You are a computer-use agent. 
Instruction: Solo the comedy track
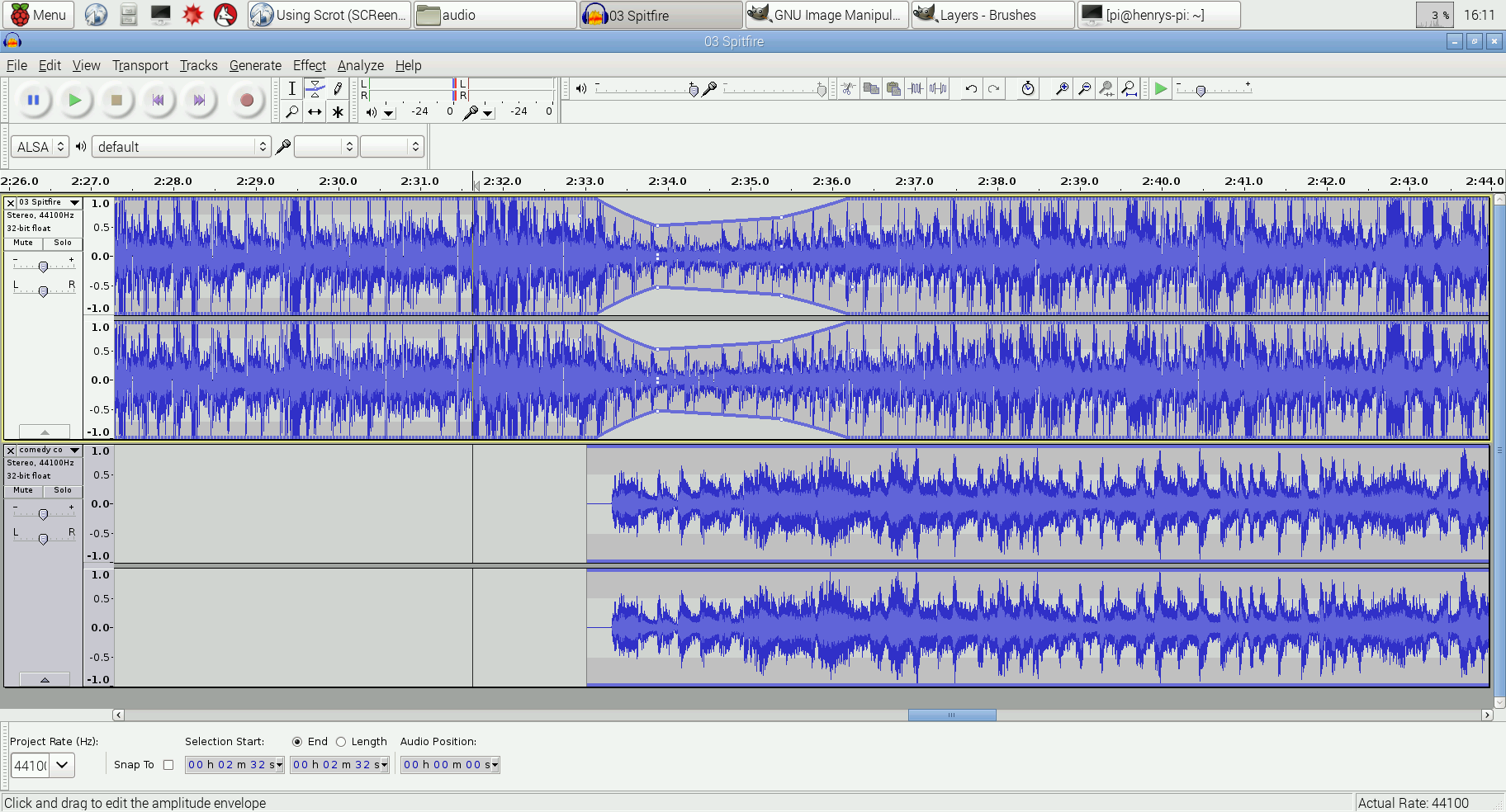pyautogui.click(x=63, y=490)
